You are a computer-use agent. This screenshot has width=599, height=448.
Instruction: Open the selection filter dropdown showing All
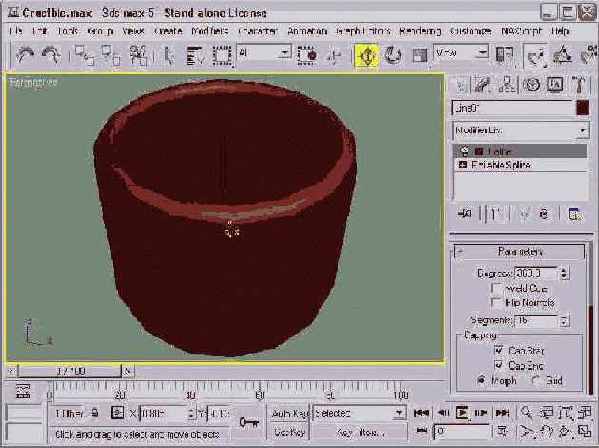(x=264, y=53)
